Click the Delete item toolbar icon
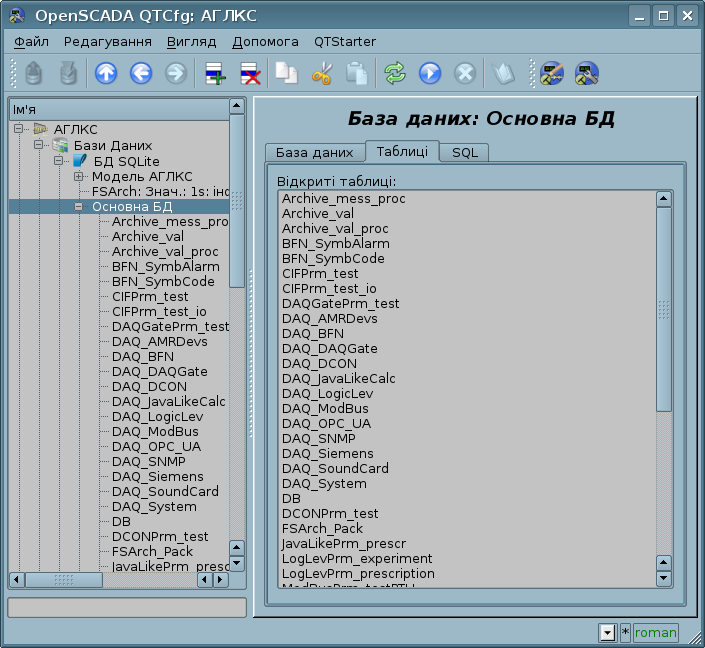This screenshot has width=705, height=648. click(249, 73)
